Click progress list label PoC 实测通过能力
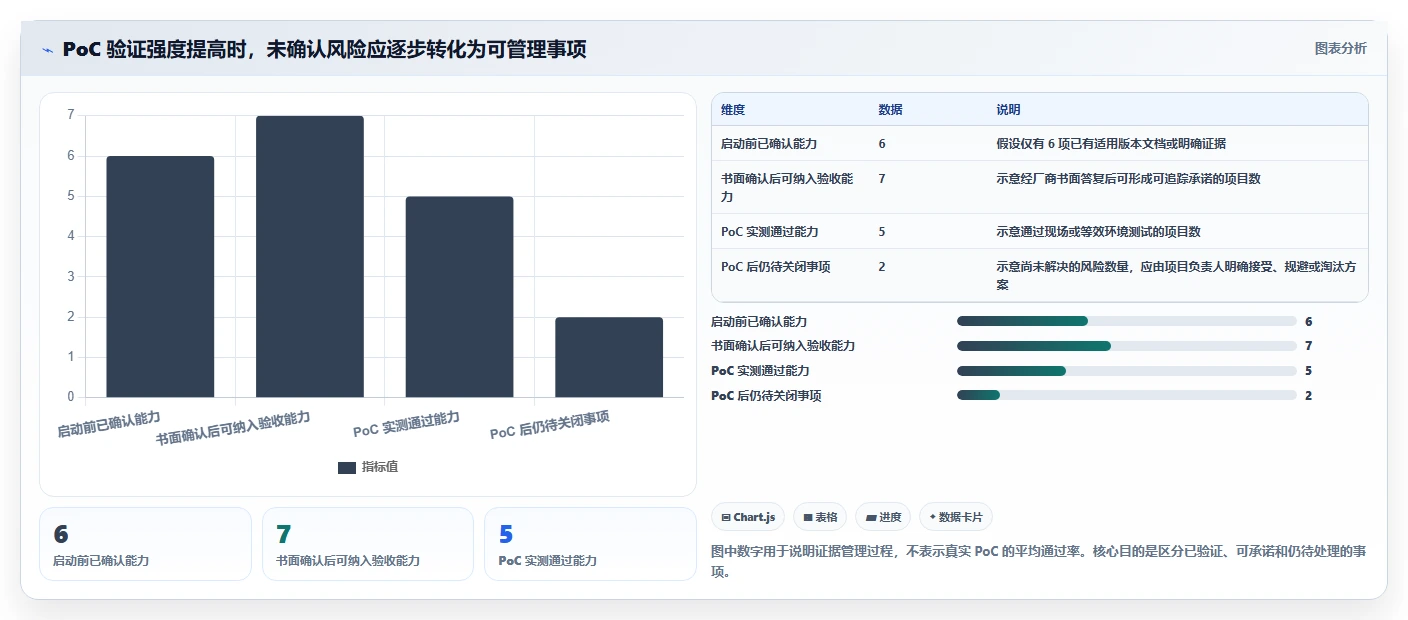The width and height of the screenshot is (1408, 620). [760, 371]
